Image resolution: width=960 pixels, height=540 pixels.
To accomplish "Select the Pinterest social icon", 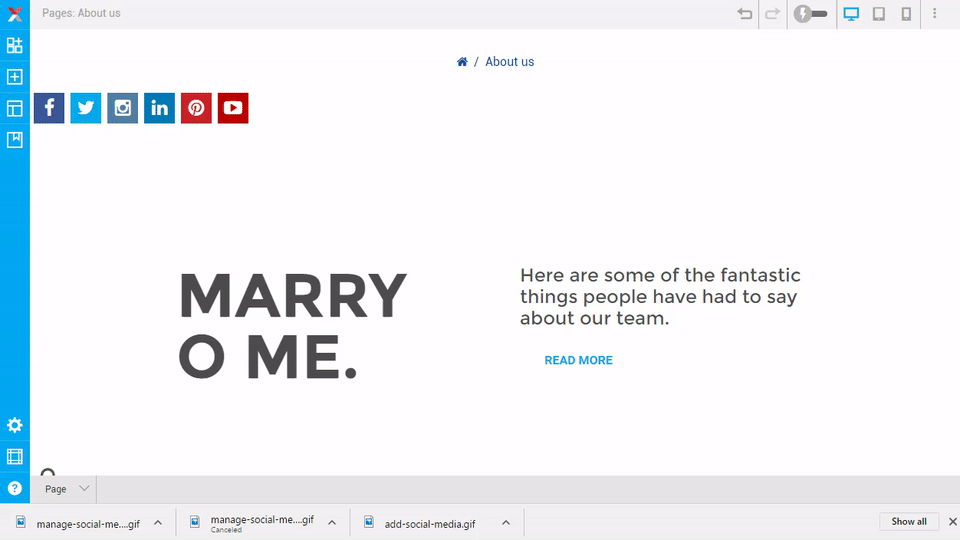I will [x=196, y=108].
